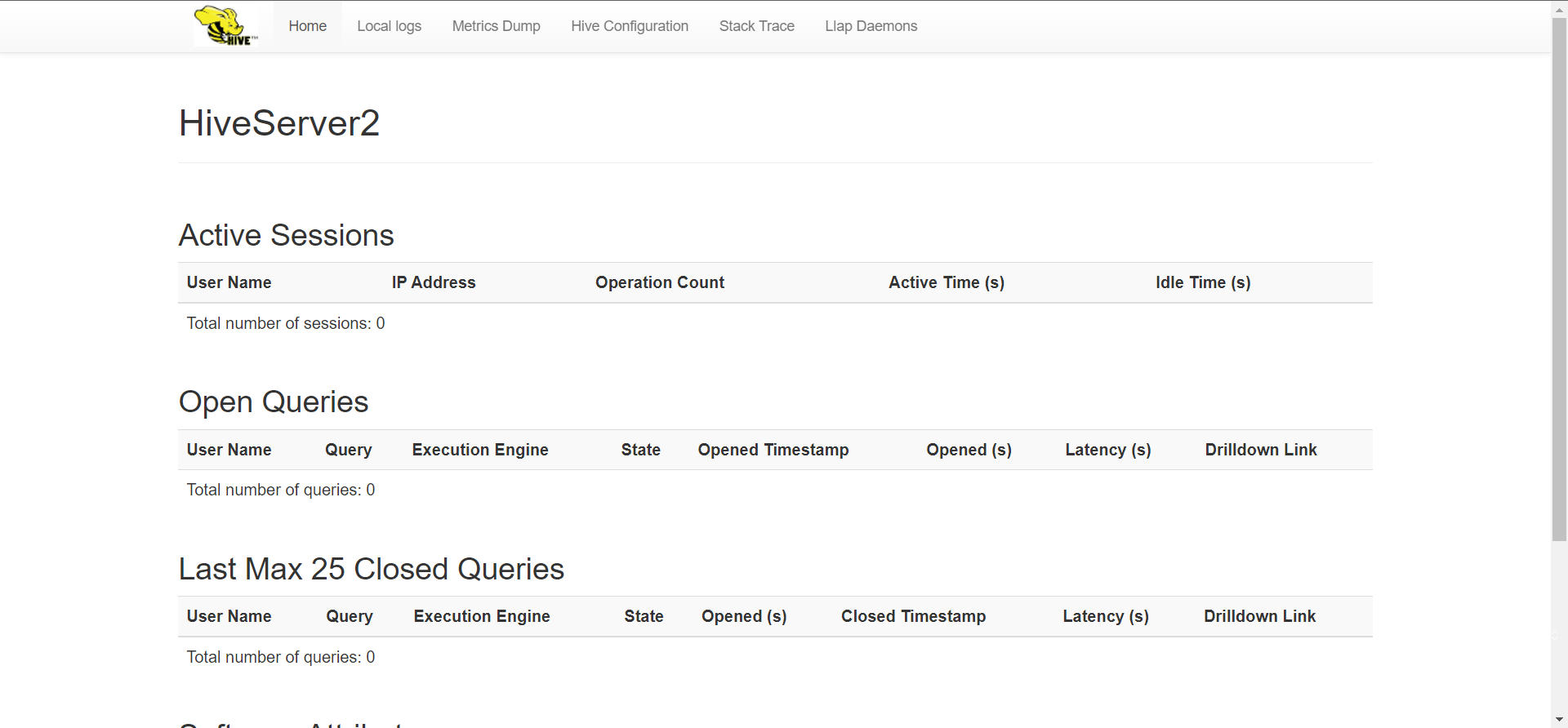Click the Last Max 25 Closed Queries heading

tap(372, 569)
